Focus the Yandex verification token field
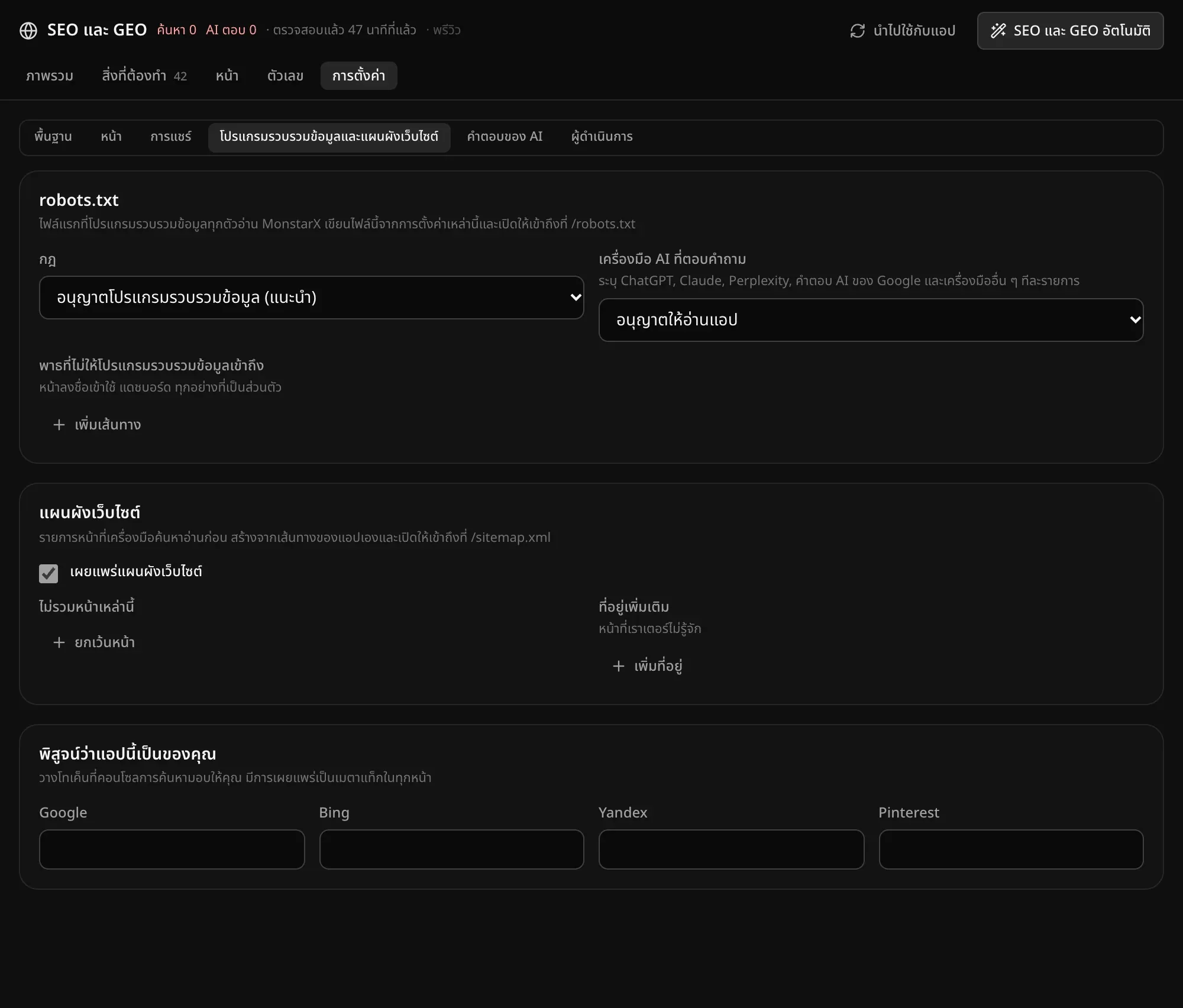 [732, 849]
